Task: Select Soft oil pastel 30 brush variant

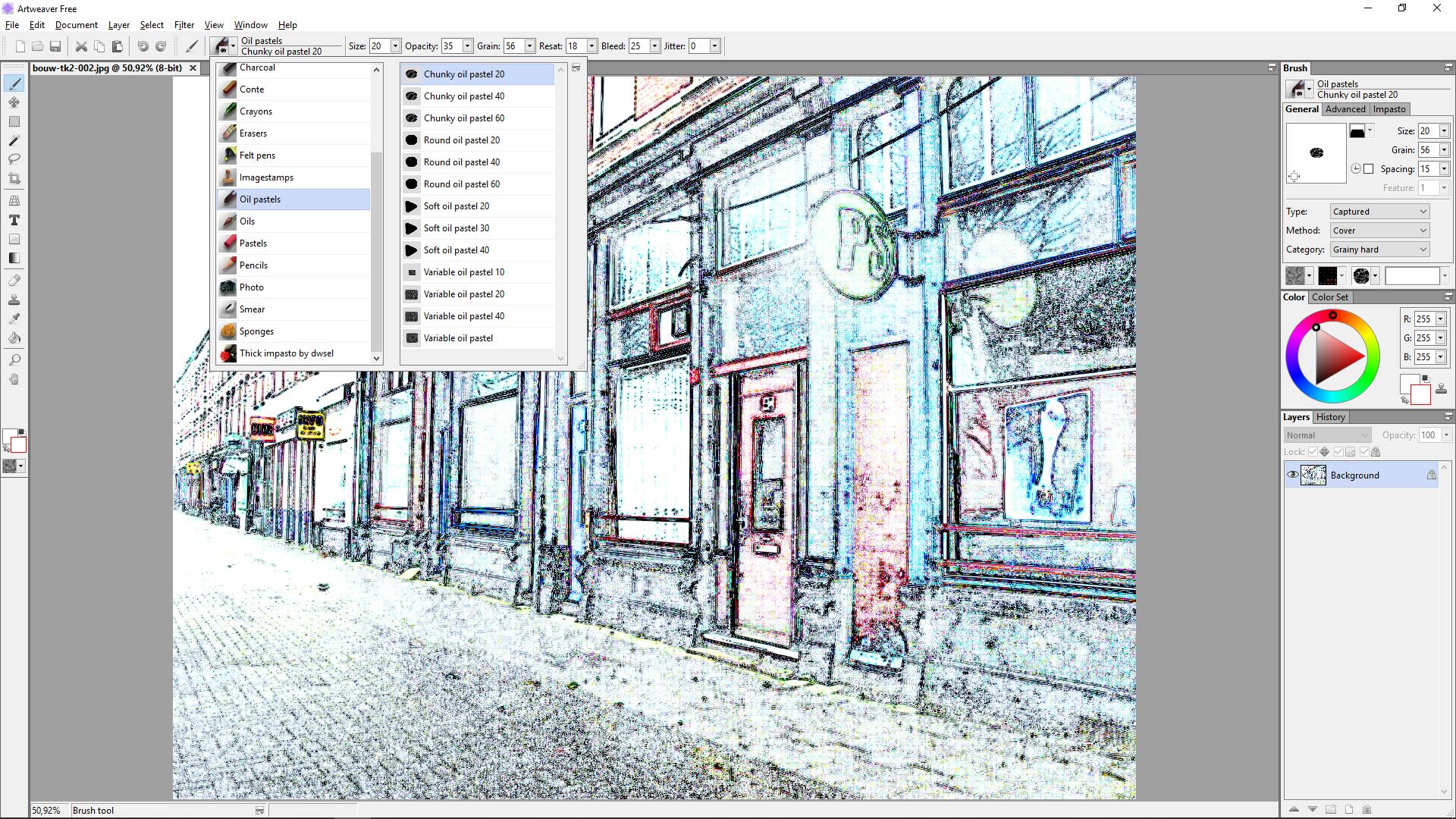Action: point(456,228)
